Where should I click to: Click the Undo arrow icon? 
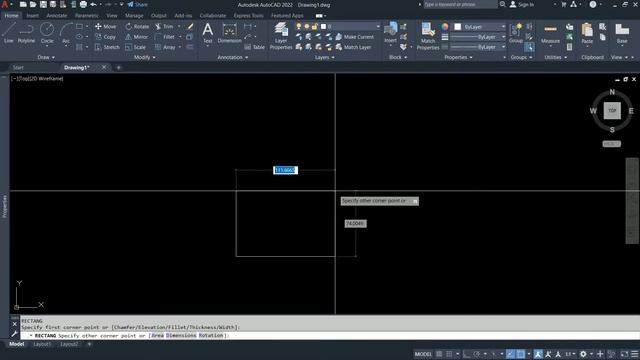93,4
